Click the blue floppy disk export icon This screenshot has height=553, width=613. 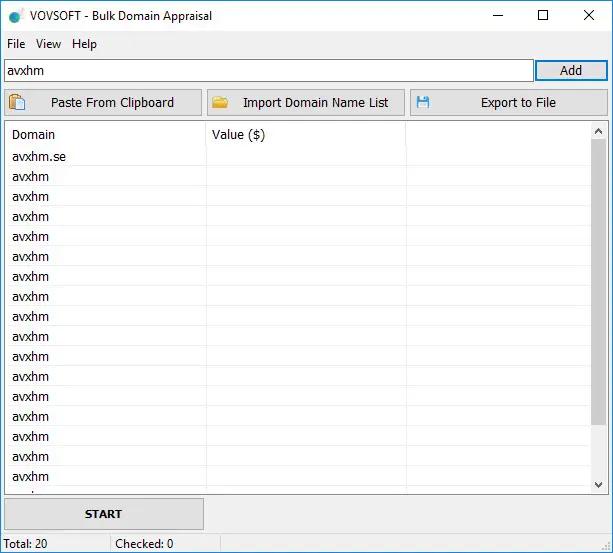coord(423,102)
